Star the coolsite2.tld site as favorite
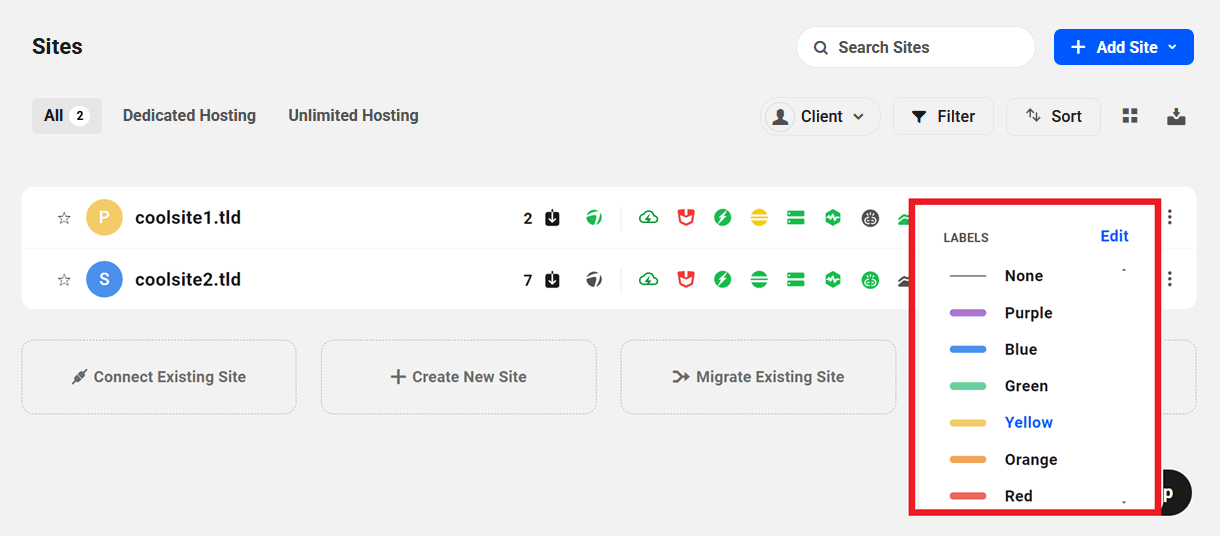Viewport: 1220px width, 536px height. (64, 280)
